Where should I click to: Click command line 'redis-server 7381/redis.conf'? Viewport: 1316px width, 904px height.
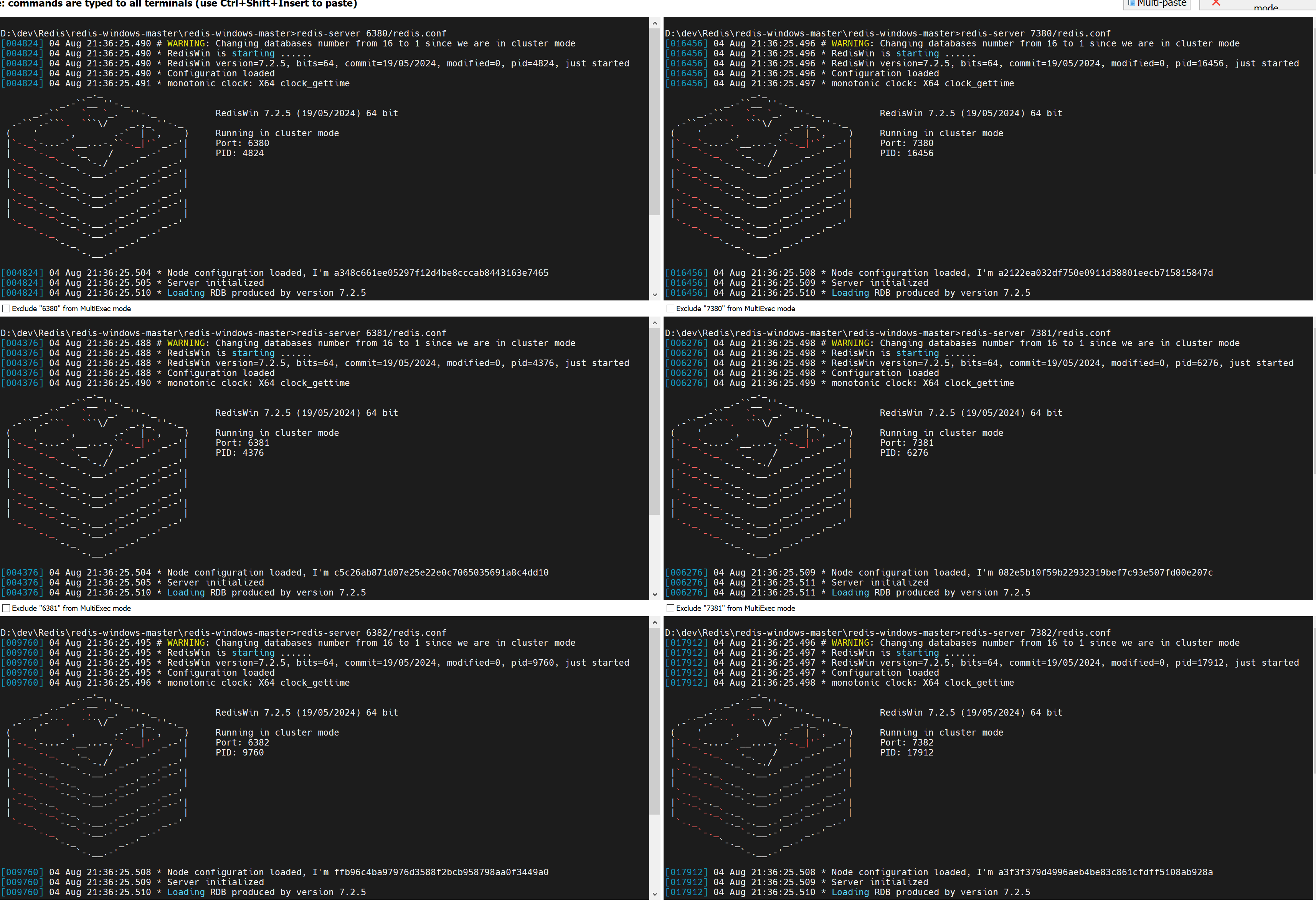[x=1036, y=333]
